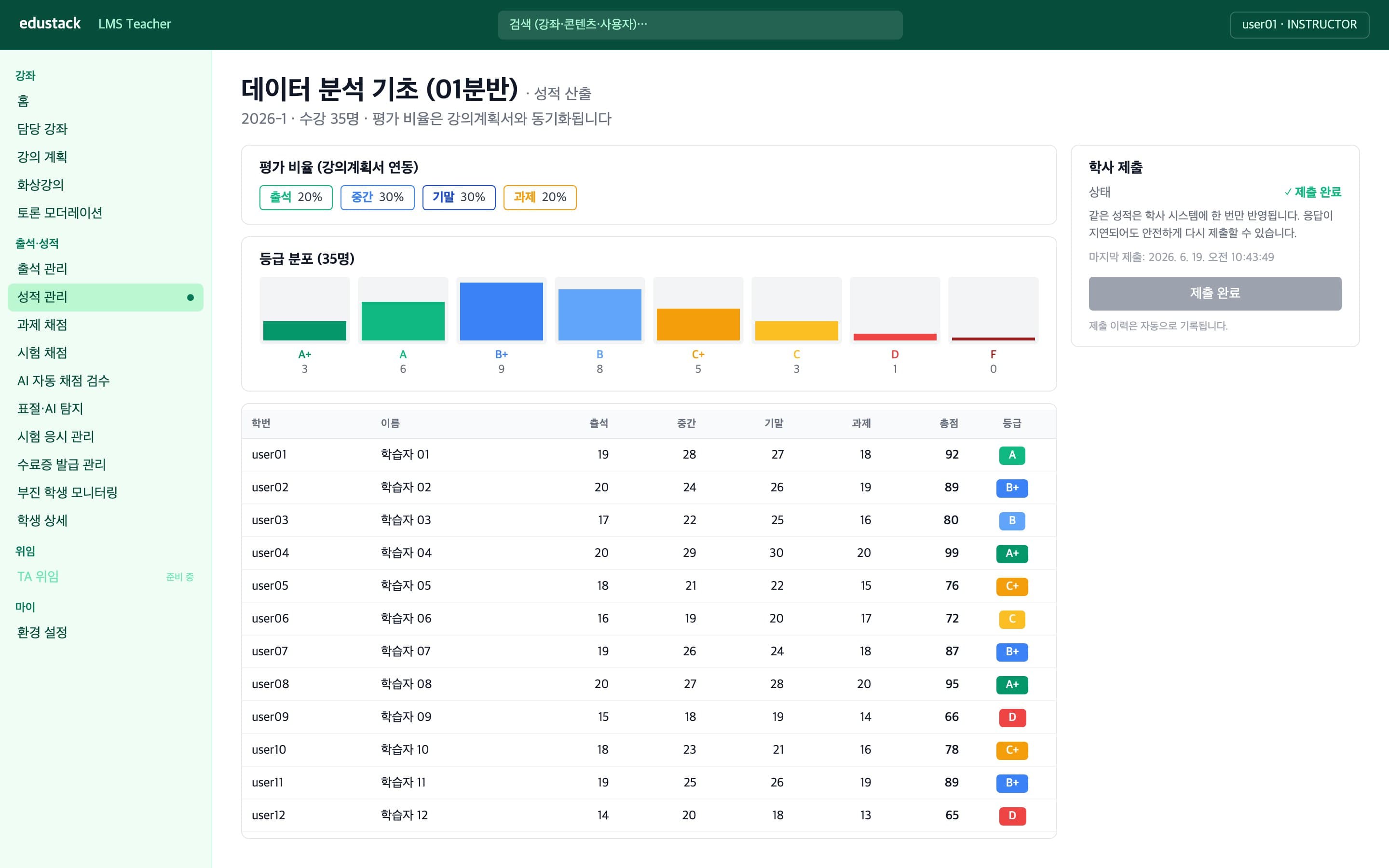Click the 총점 column header
Viewport: 1389px width, 868px height.
tap(949, 423)
